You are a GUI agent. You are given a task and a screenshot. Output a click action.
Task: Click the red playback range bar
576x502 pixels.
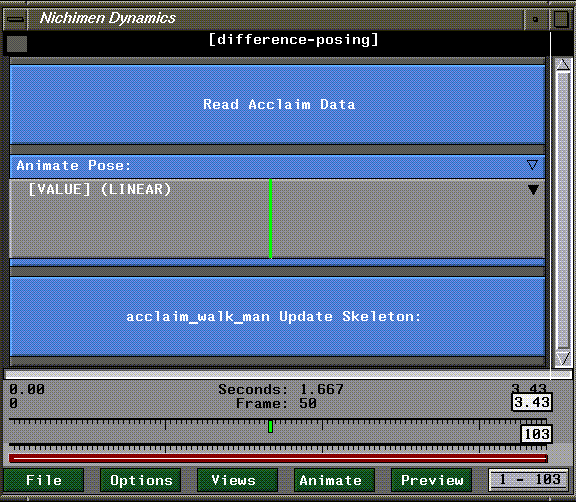(278, 458)
